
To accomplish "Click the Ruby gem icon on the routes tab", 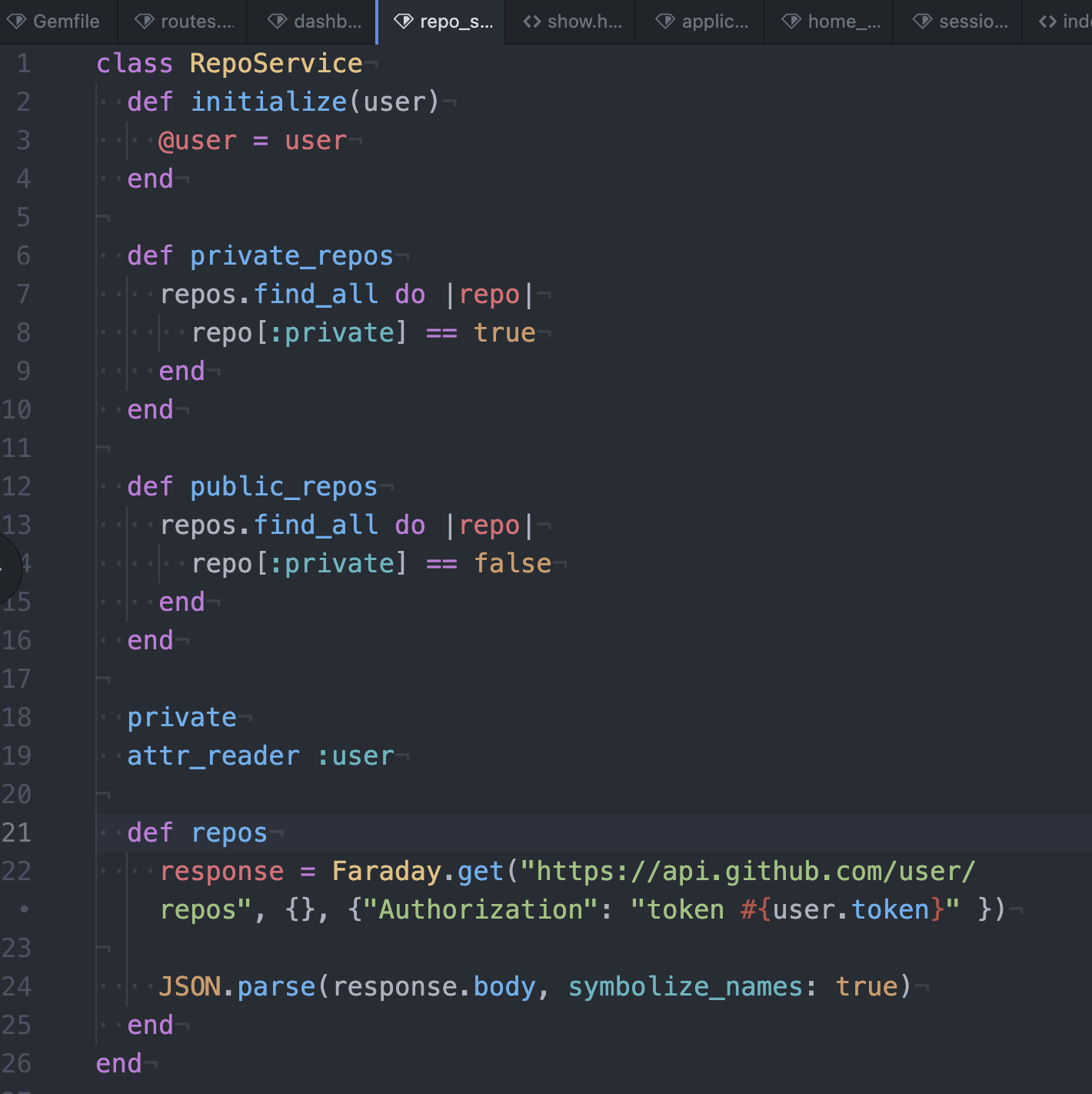I will [144, 22].
